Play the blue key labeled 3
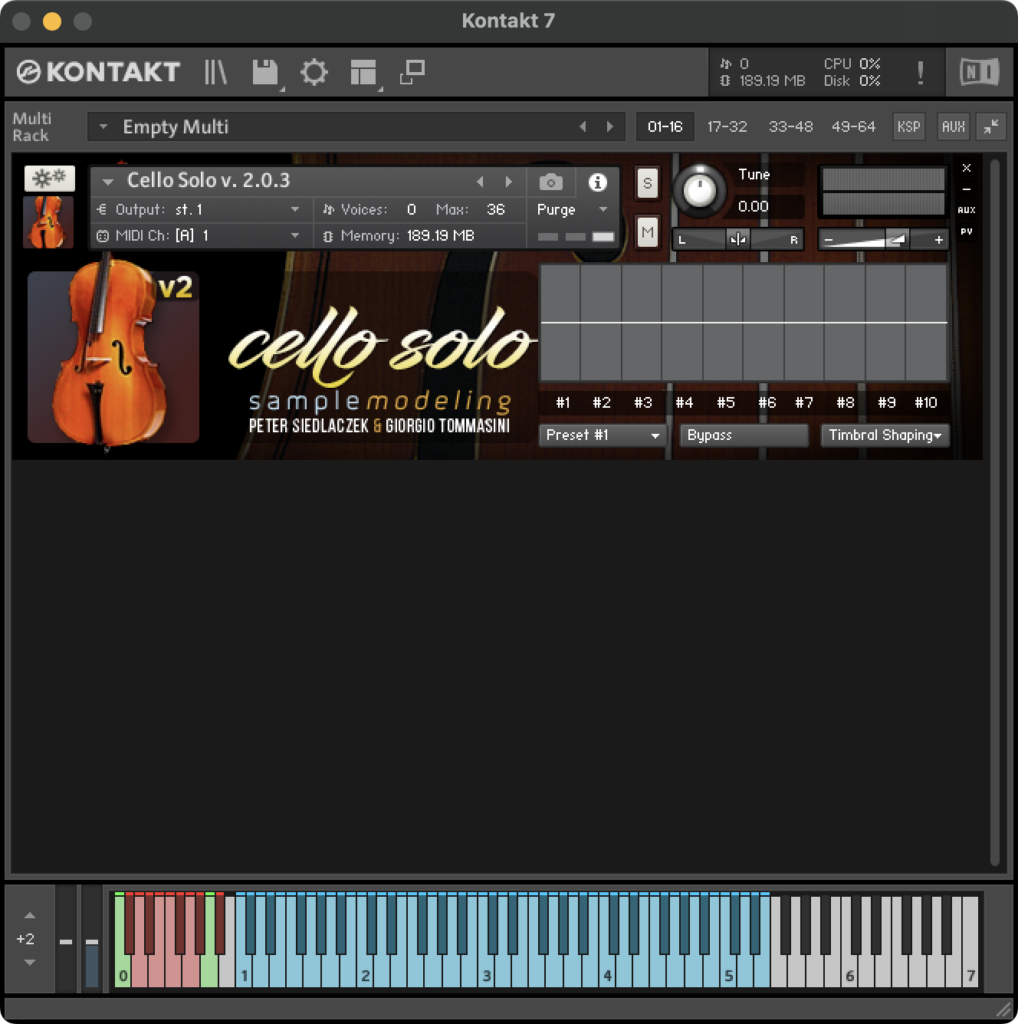This screenshot has height=1024, width=1018. coord(486,973)
